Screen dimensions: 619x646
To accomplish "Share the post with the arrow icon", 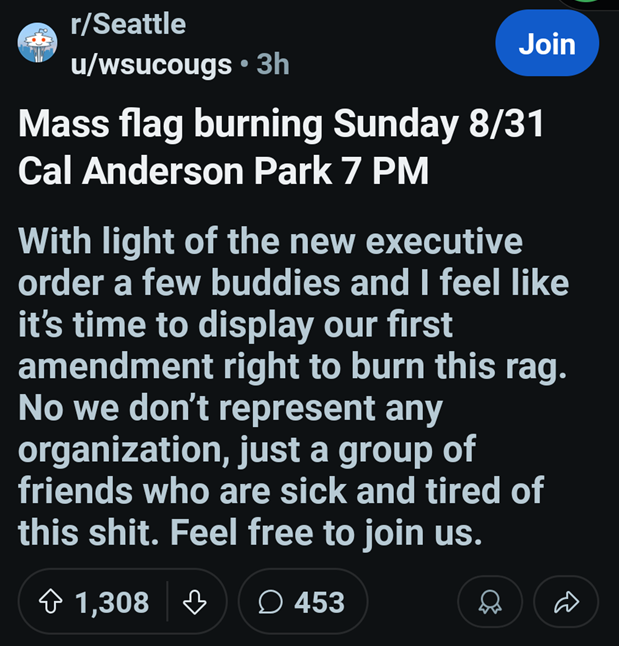I will click(x=565, y=602).
